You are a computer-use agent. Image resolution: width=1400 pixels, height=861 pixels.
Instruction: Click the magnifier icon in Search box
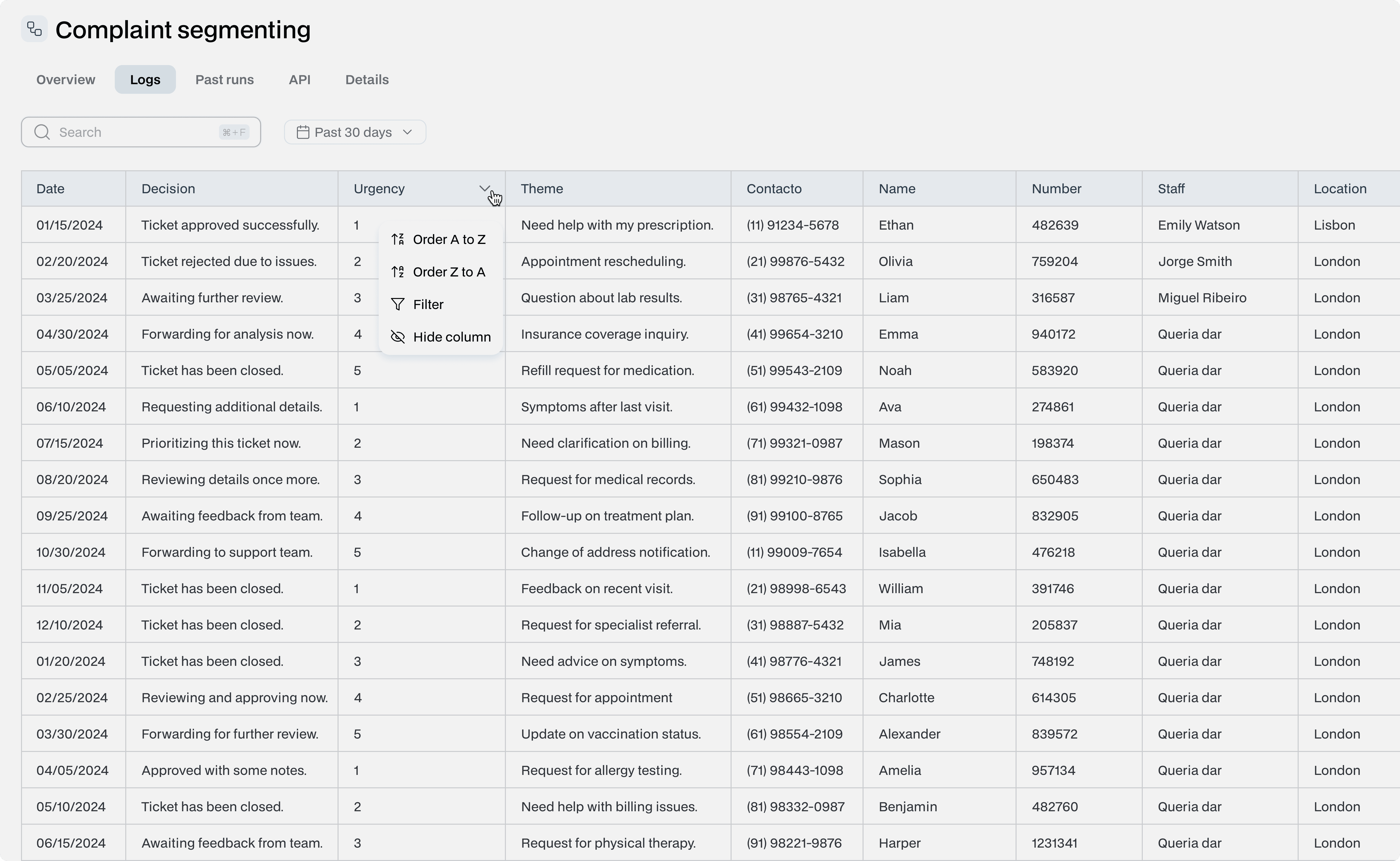(x=42, y=132)
